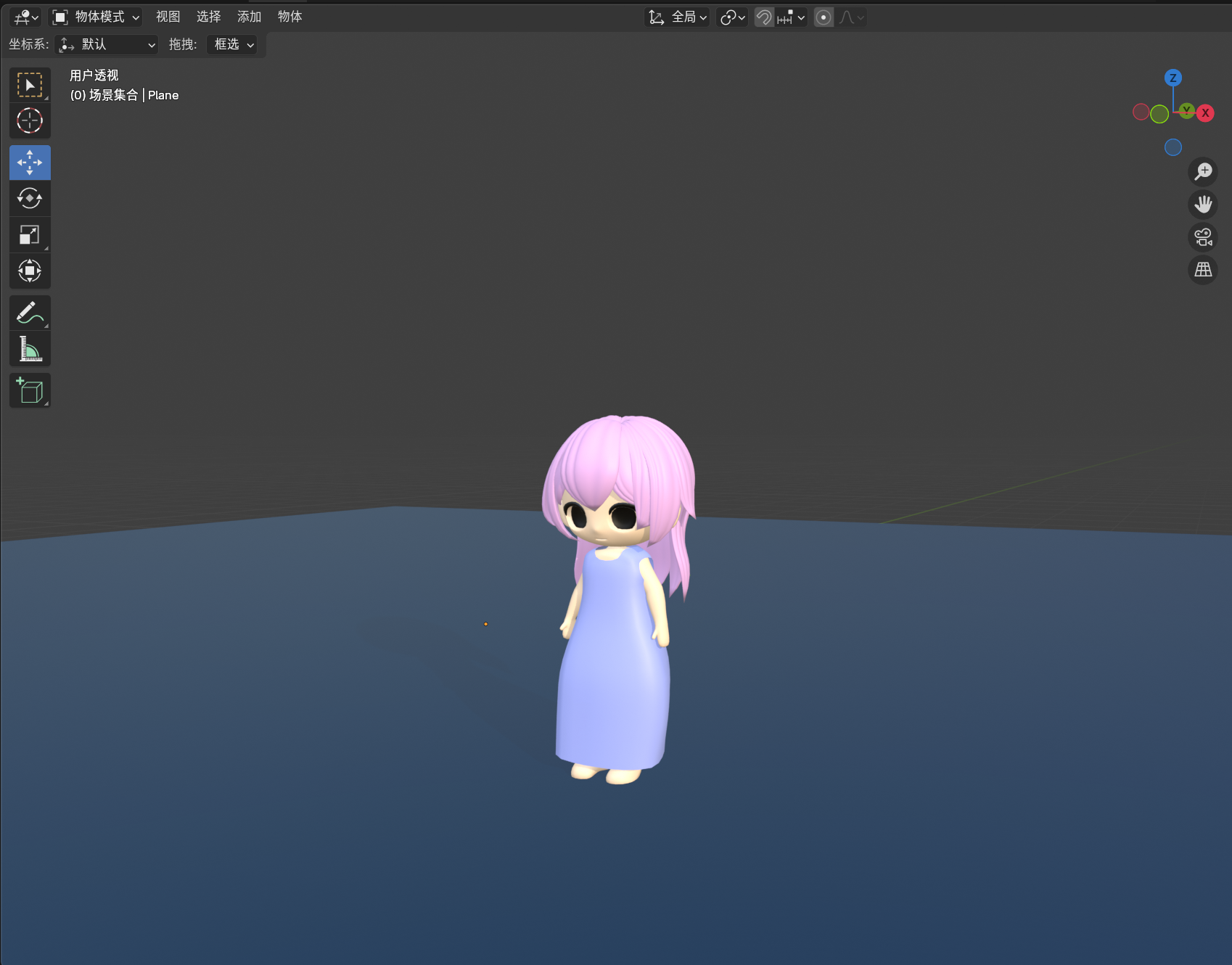This screenshot has width=1232, height=965.
Task: Click the Add Cube tool
Action: click(x=30, y=391)
